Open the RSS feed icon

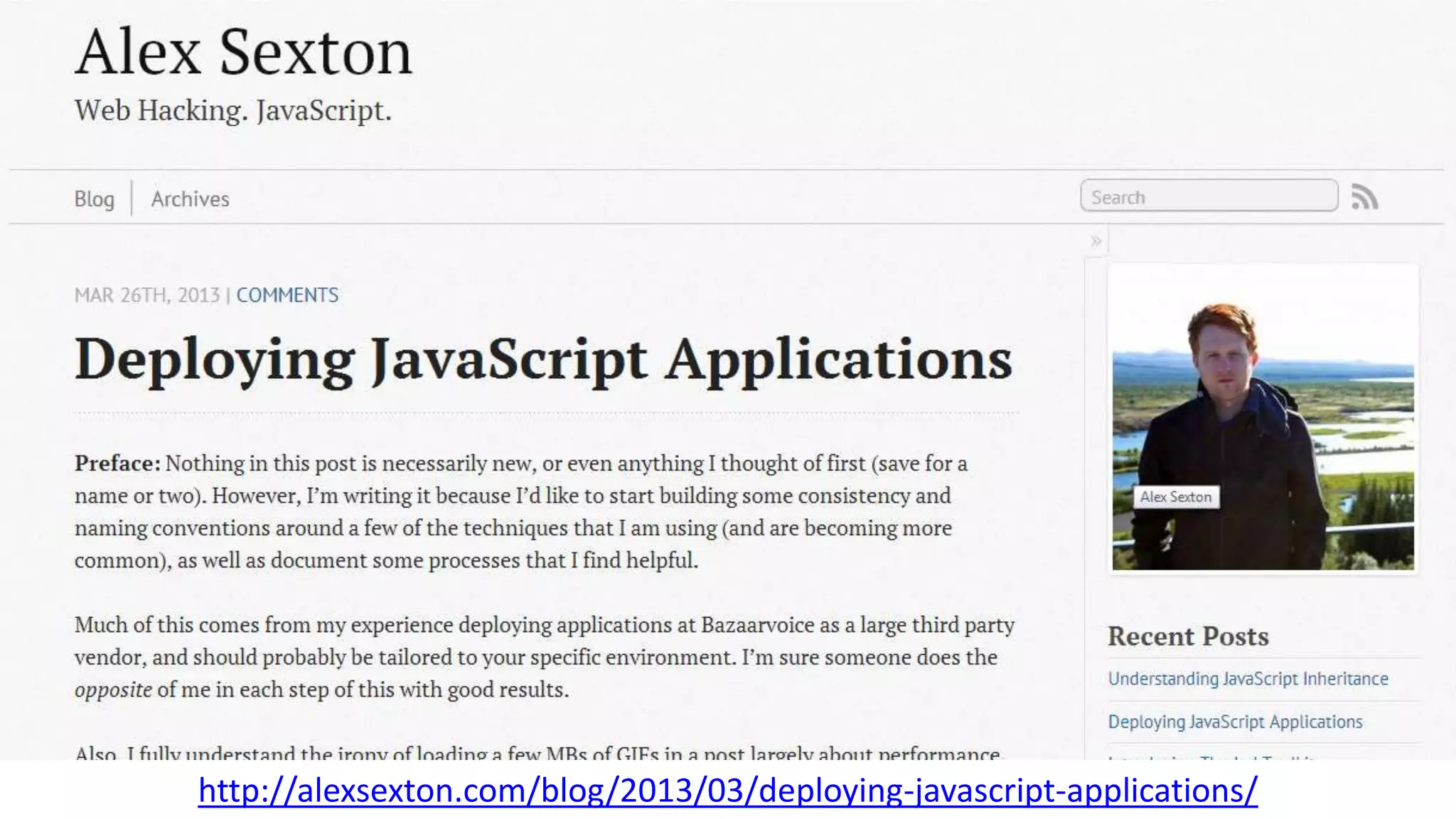pyautogui.click(x=1364, y=197)
